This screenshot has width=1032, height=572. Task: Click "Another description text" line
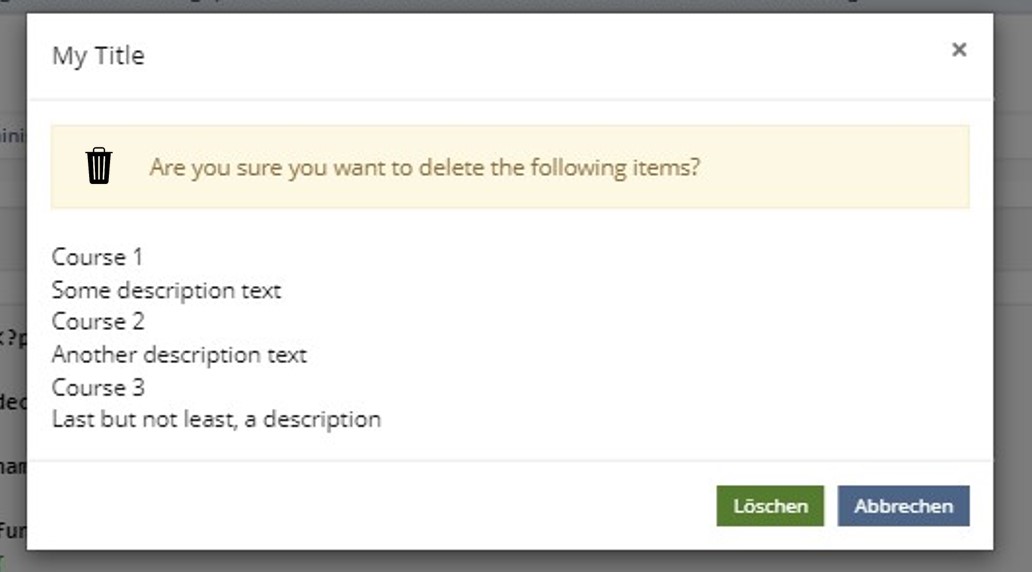179,355
